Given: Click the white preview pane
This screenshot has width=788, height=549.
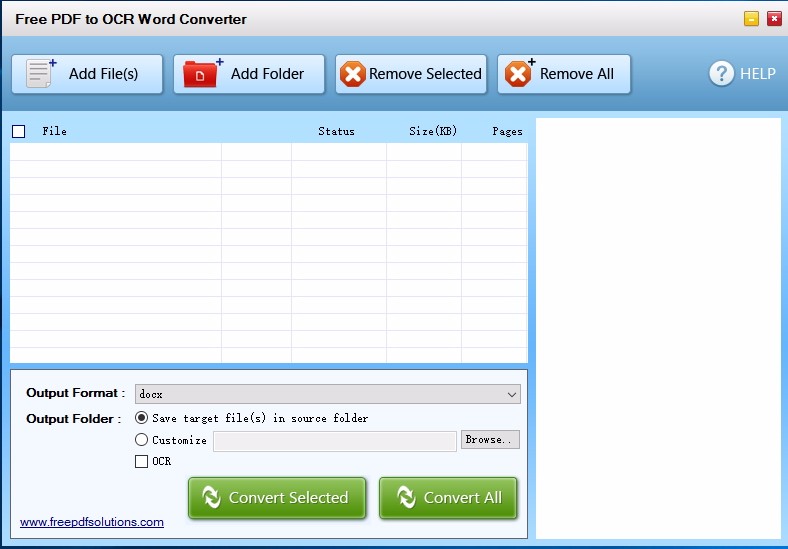Looking at the screenshot, I should [x=658, y=328].
